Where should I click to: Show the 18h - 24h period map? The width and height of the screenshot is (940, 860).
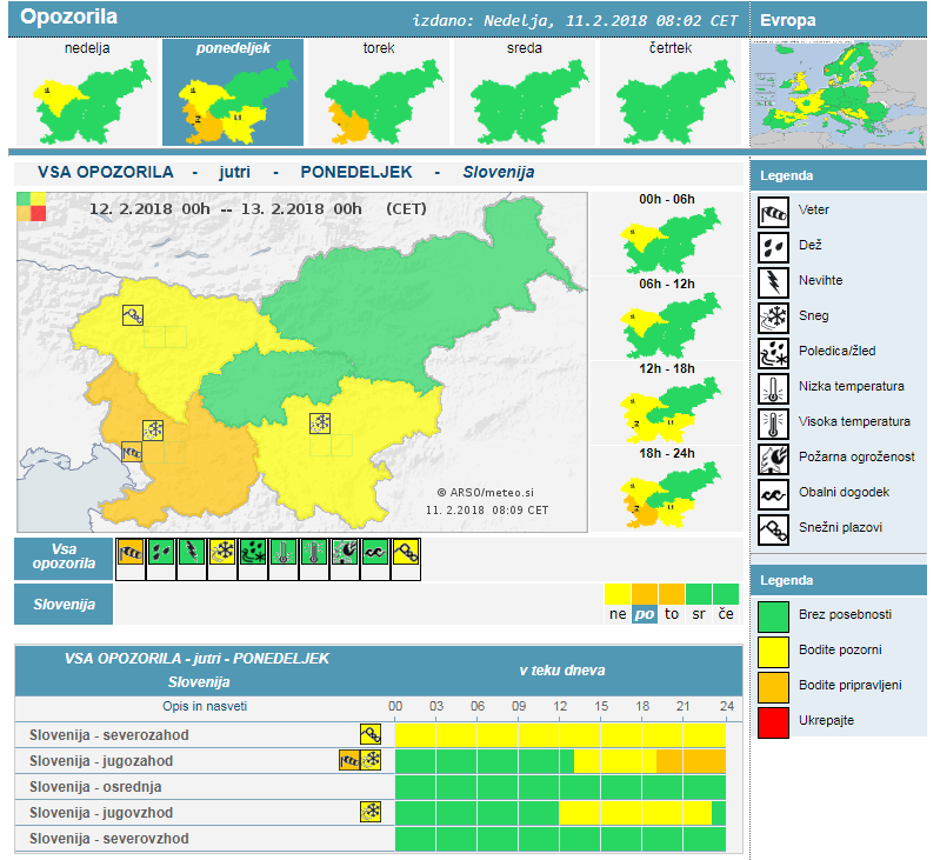coord(666,495)
